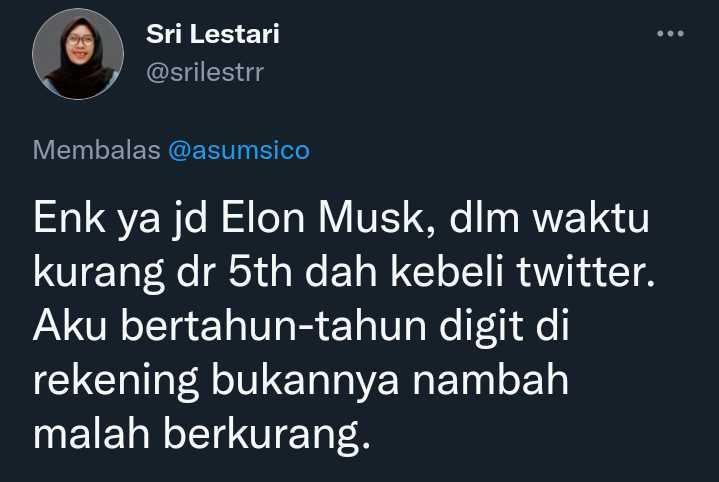Click the word "bukannya" in the tweet
This screenshot has width=719, height=482.
pyautogui.click(x=304, y=380)
